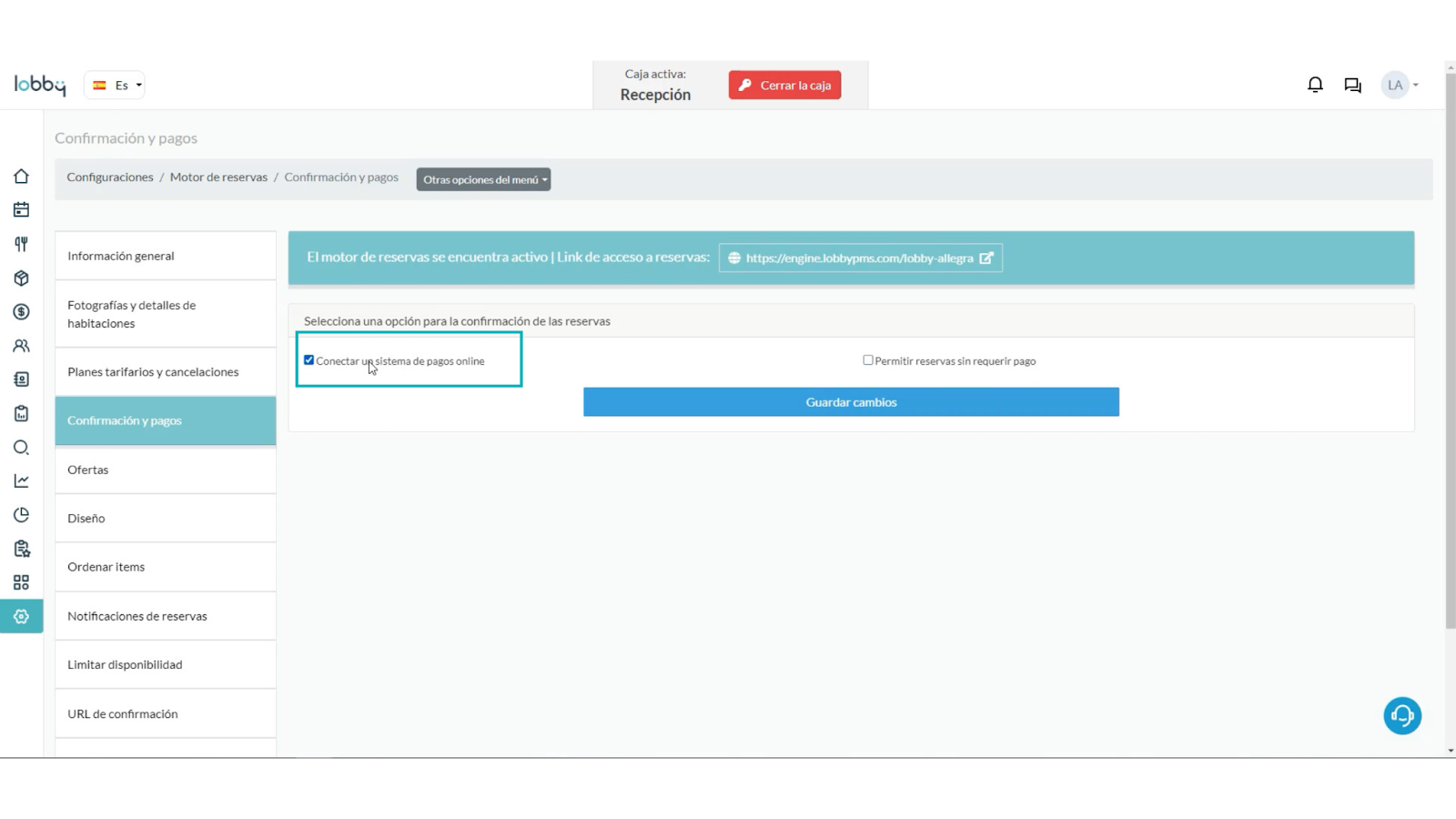Open the dollar coin sidebar icon

coord(21,312)
